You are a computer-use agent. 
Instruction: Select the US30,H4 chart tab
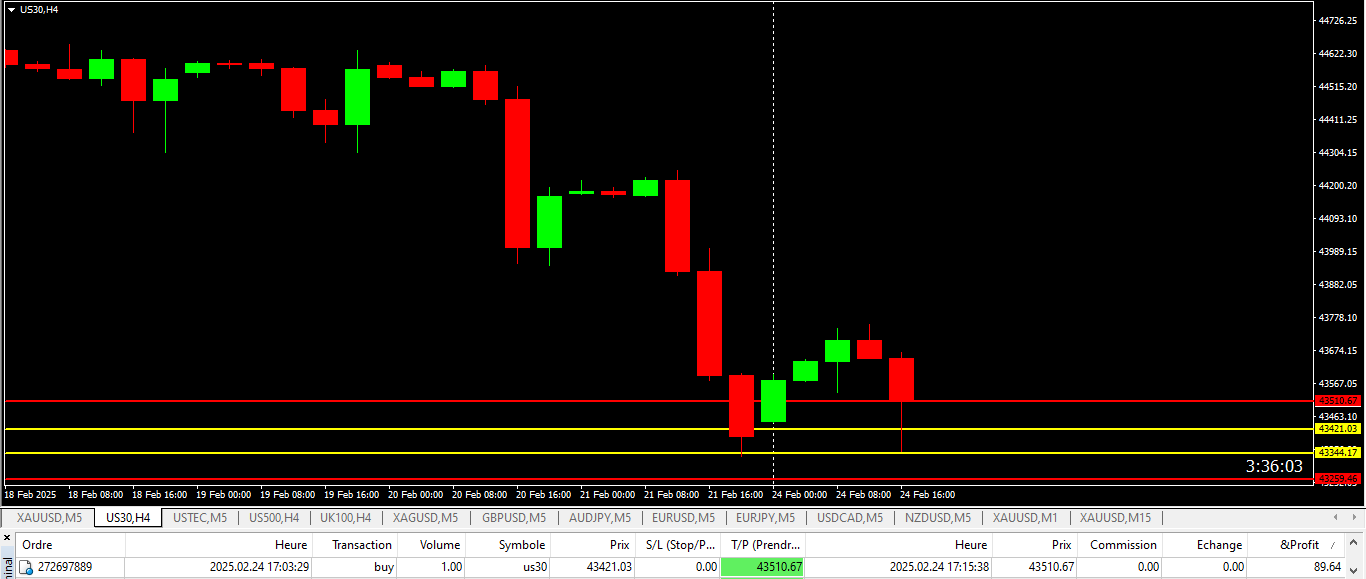(x=128, y=517)
